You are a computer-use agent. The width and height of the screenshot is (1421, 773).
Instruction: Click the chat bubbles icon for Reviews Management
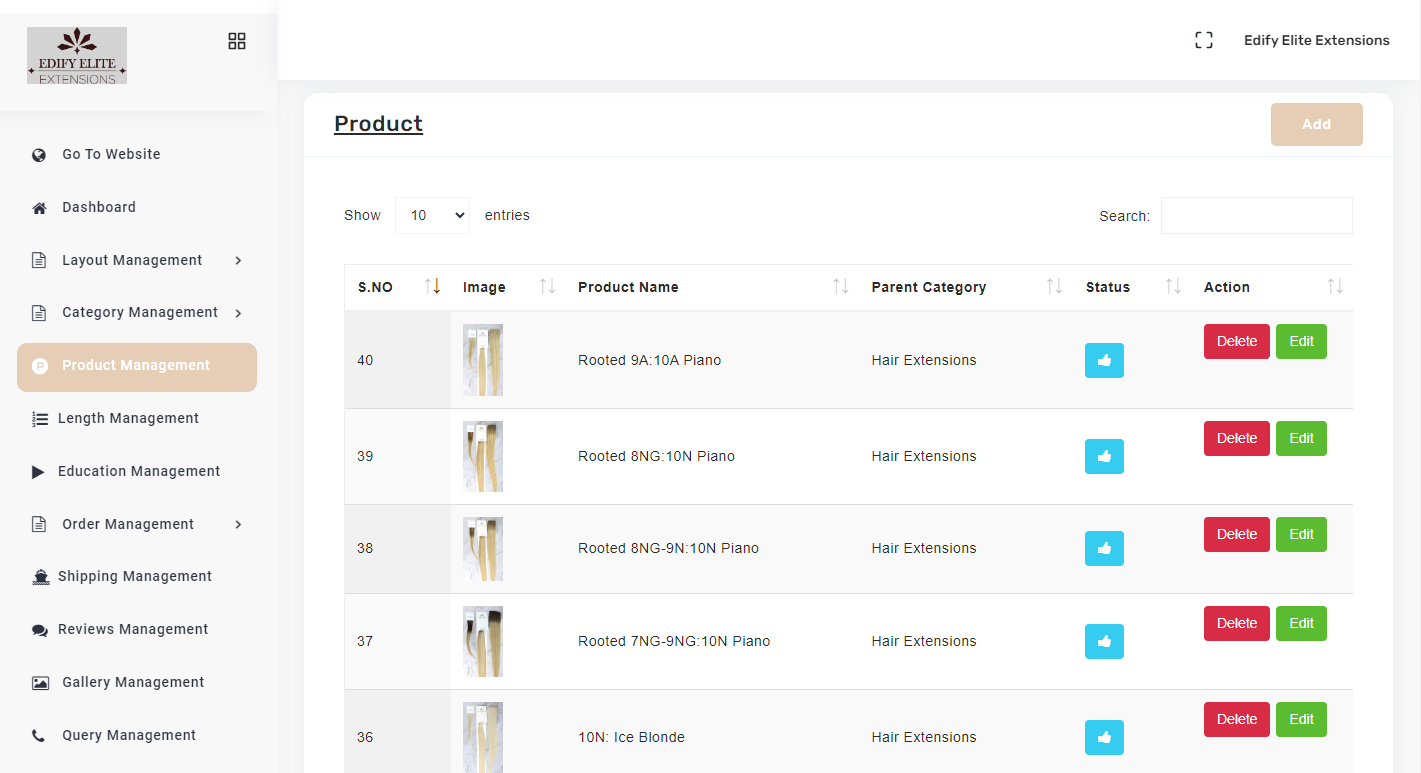point(40,630)
